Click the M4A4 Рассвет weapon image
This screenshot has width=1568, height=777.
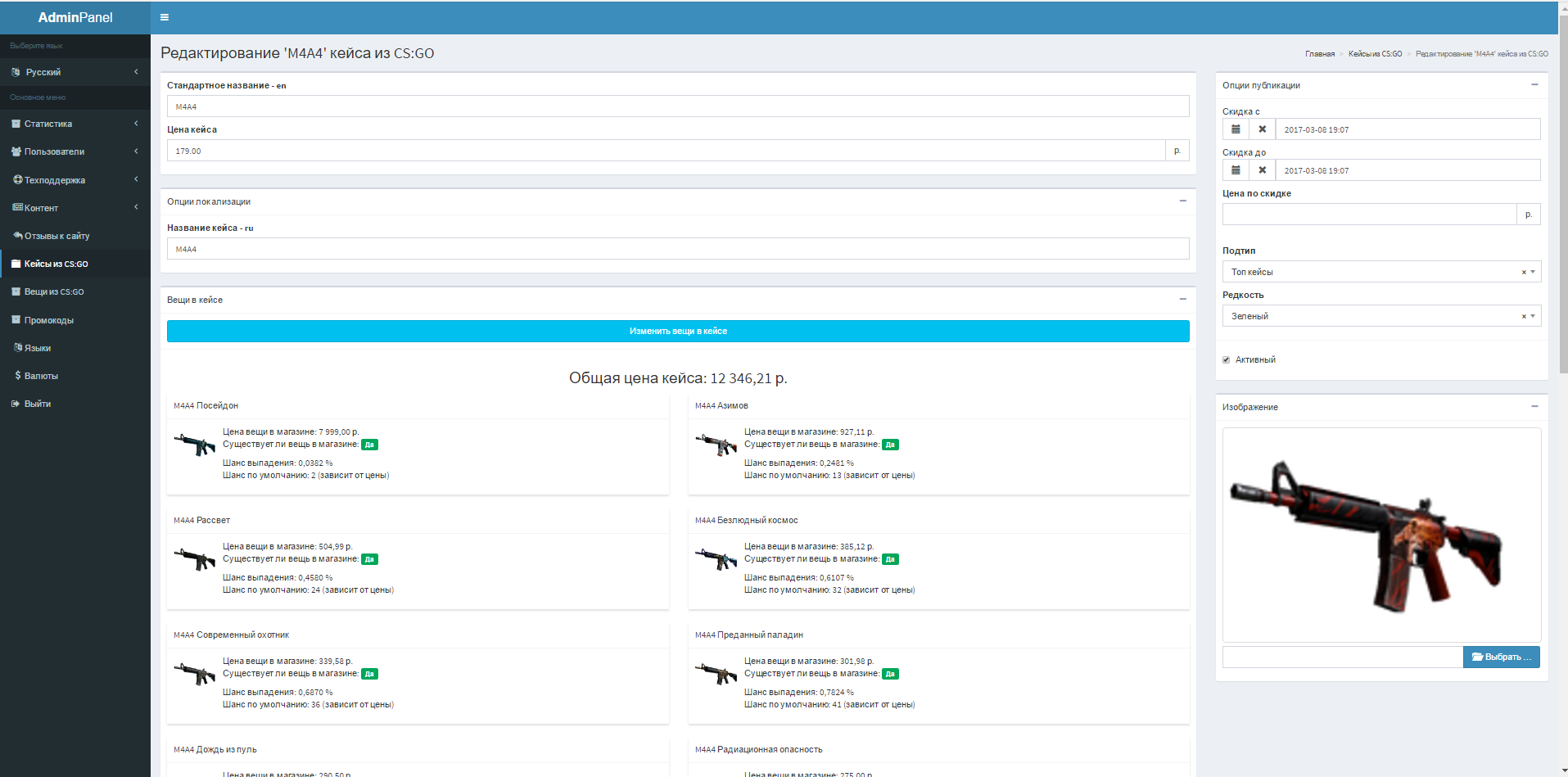click(194, 559)
